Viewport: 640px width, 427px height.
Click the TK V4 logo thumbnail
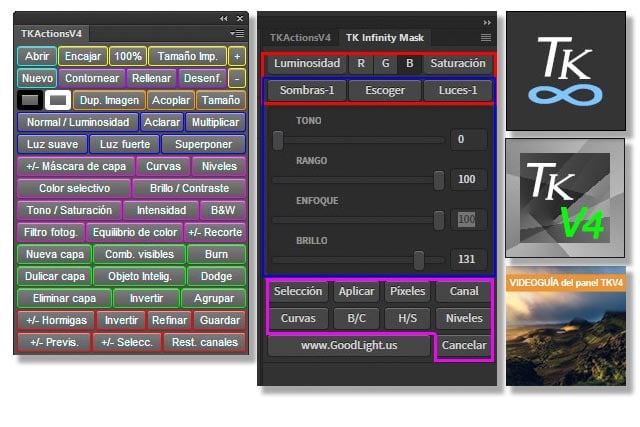[x=565, y=198]
